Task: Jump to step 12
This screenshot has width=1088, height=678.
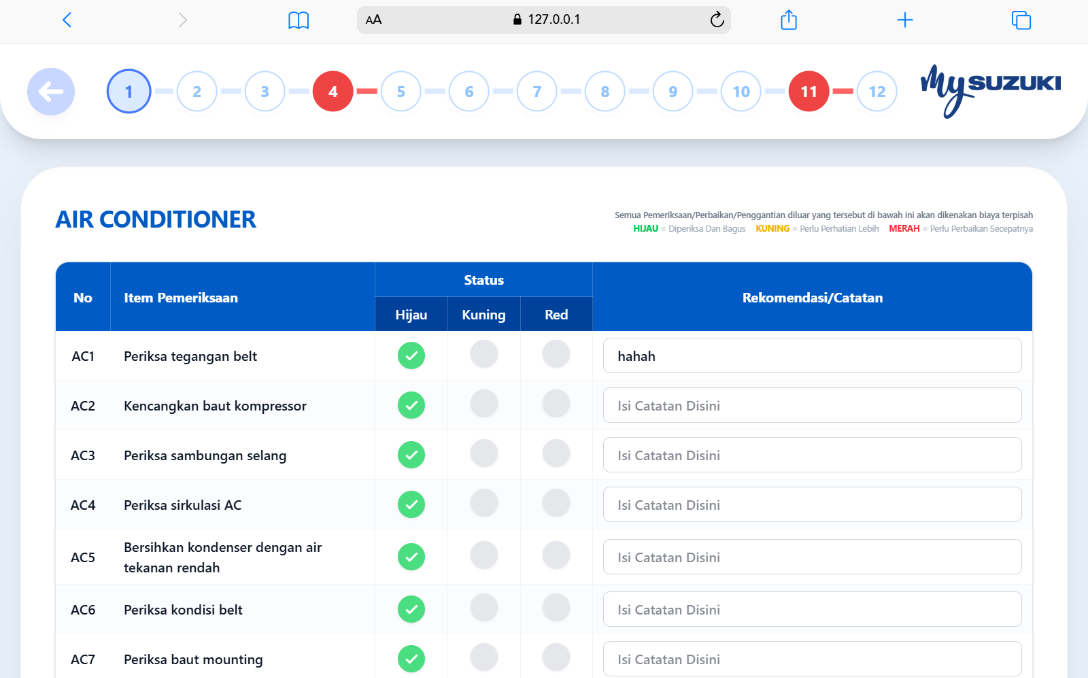Action: pos(877,92)
